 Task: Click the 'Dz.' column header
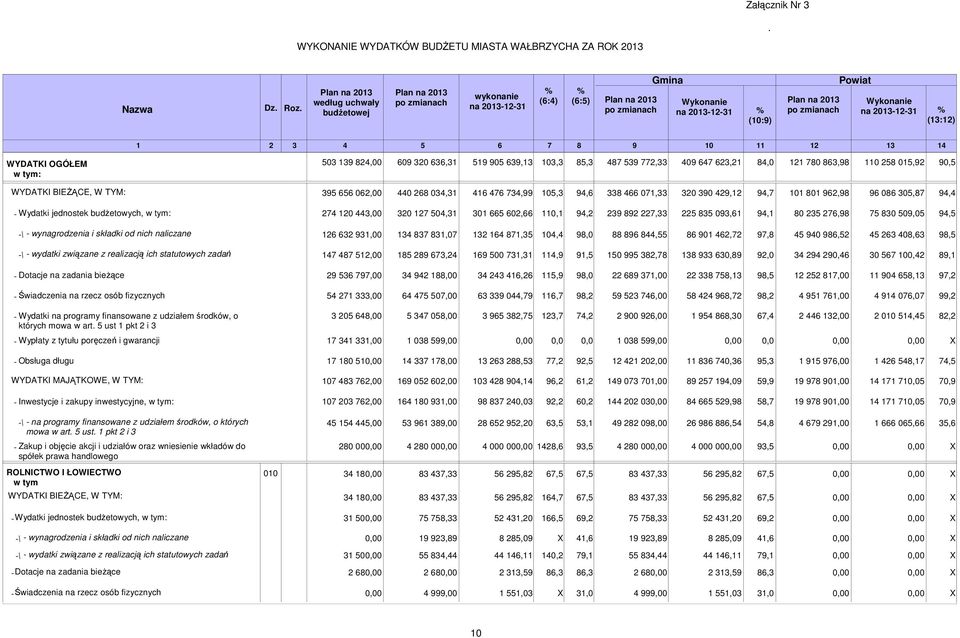(271, 108)
